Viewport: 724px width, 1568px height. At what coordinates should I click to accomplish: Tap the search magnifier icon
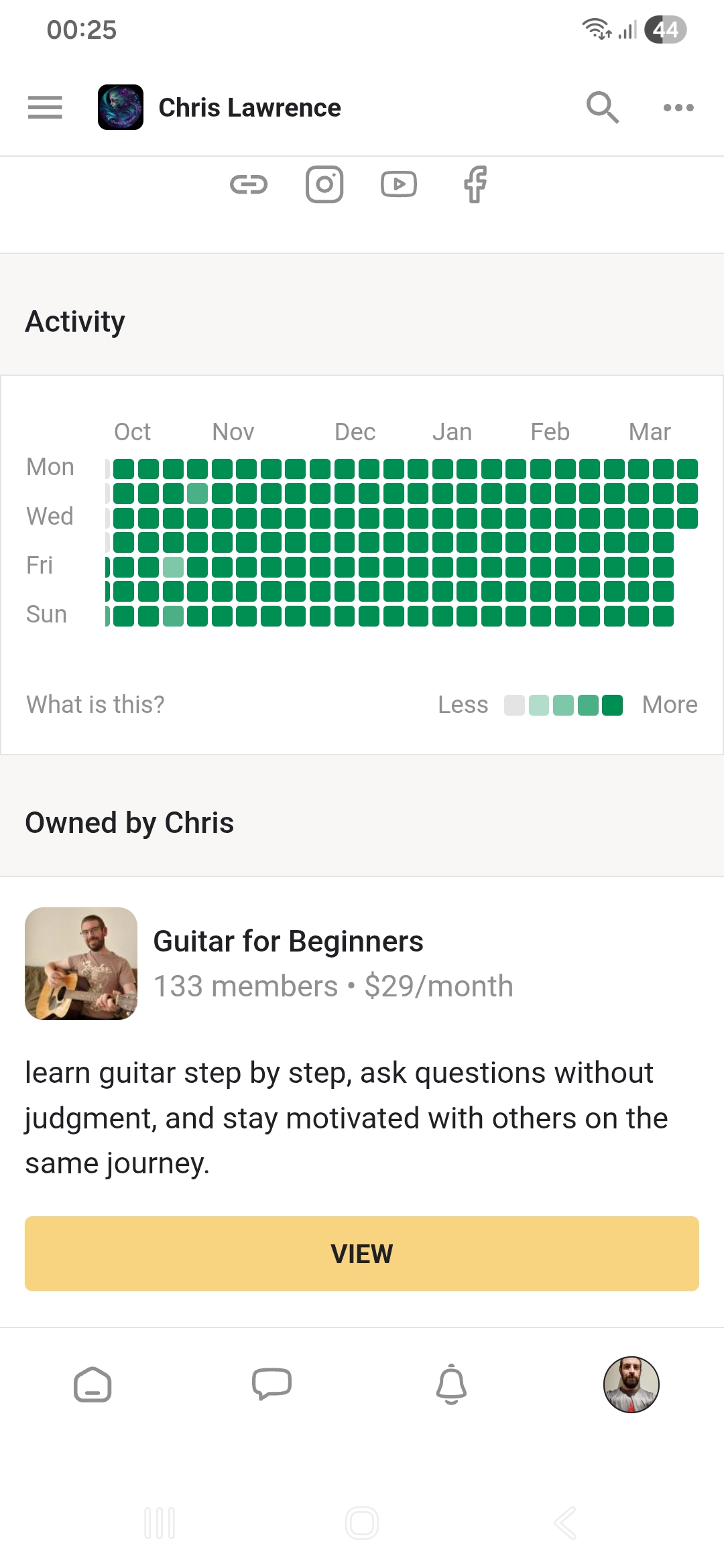tap(602, 107)
